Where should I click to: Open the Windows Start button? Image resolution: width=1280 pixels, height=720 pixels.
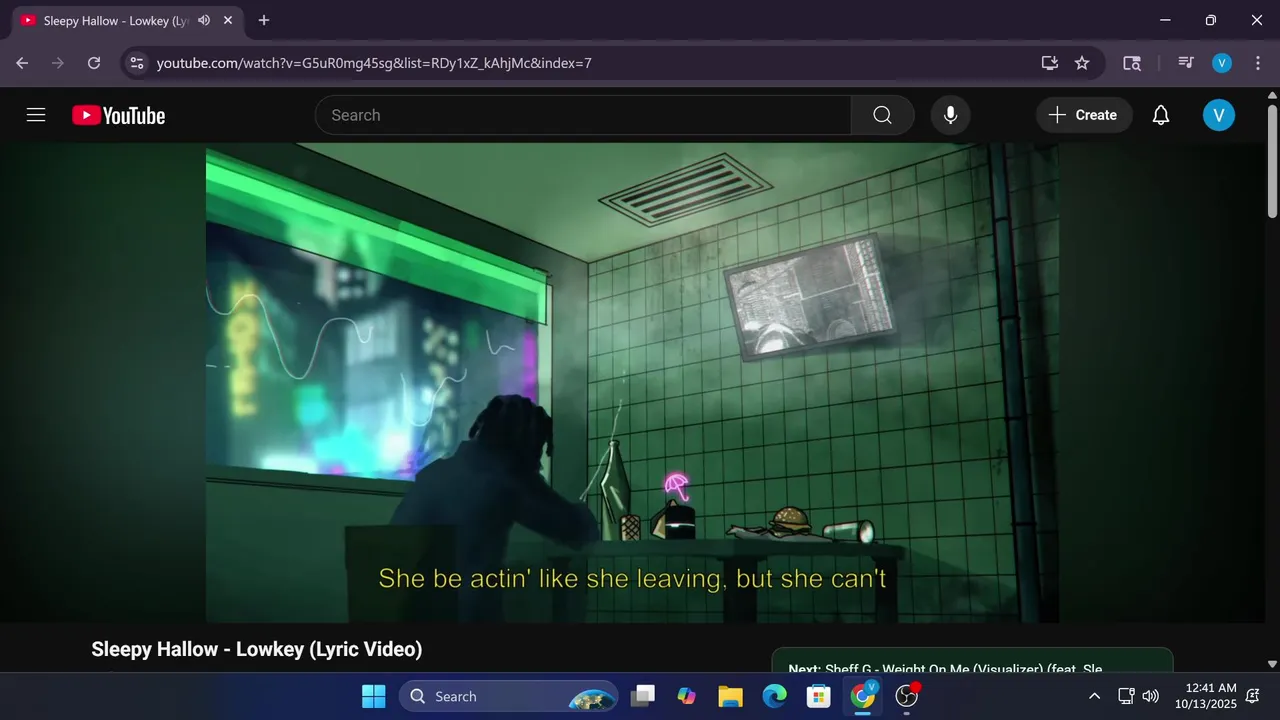373,696
